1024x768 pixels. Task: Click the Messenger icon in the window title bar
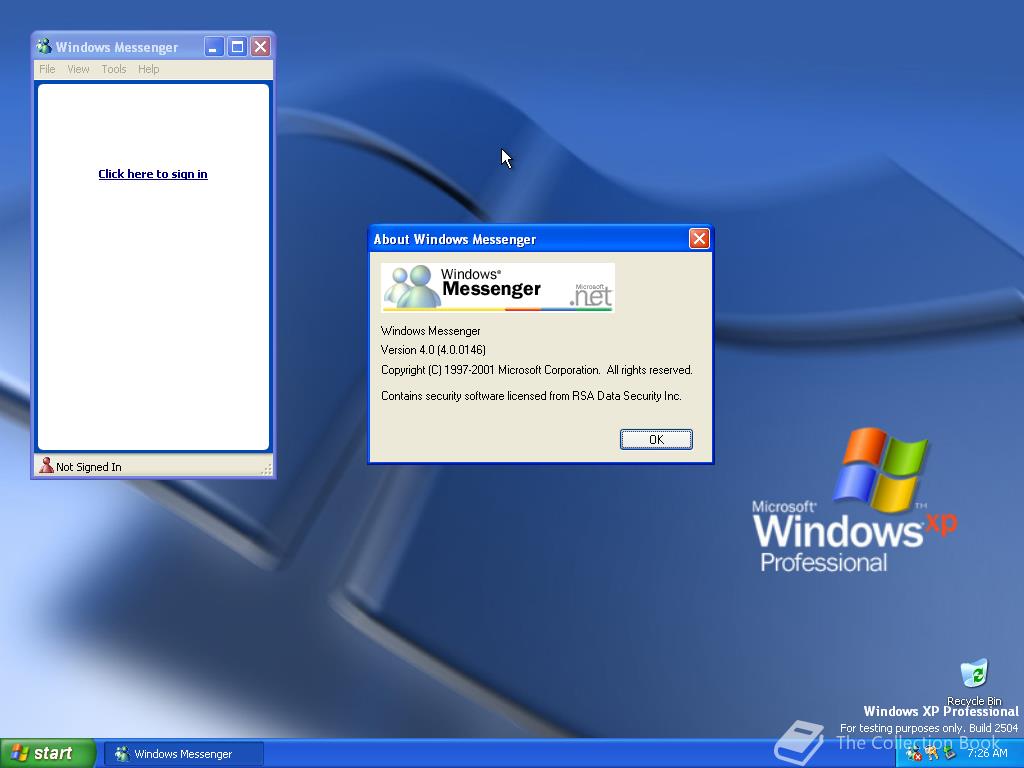44,46
